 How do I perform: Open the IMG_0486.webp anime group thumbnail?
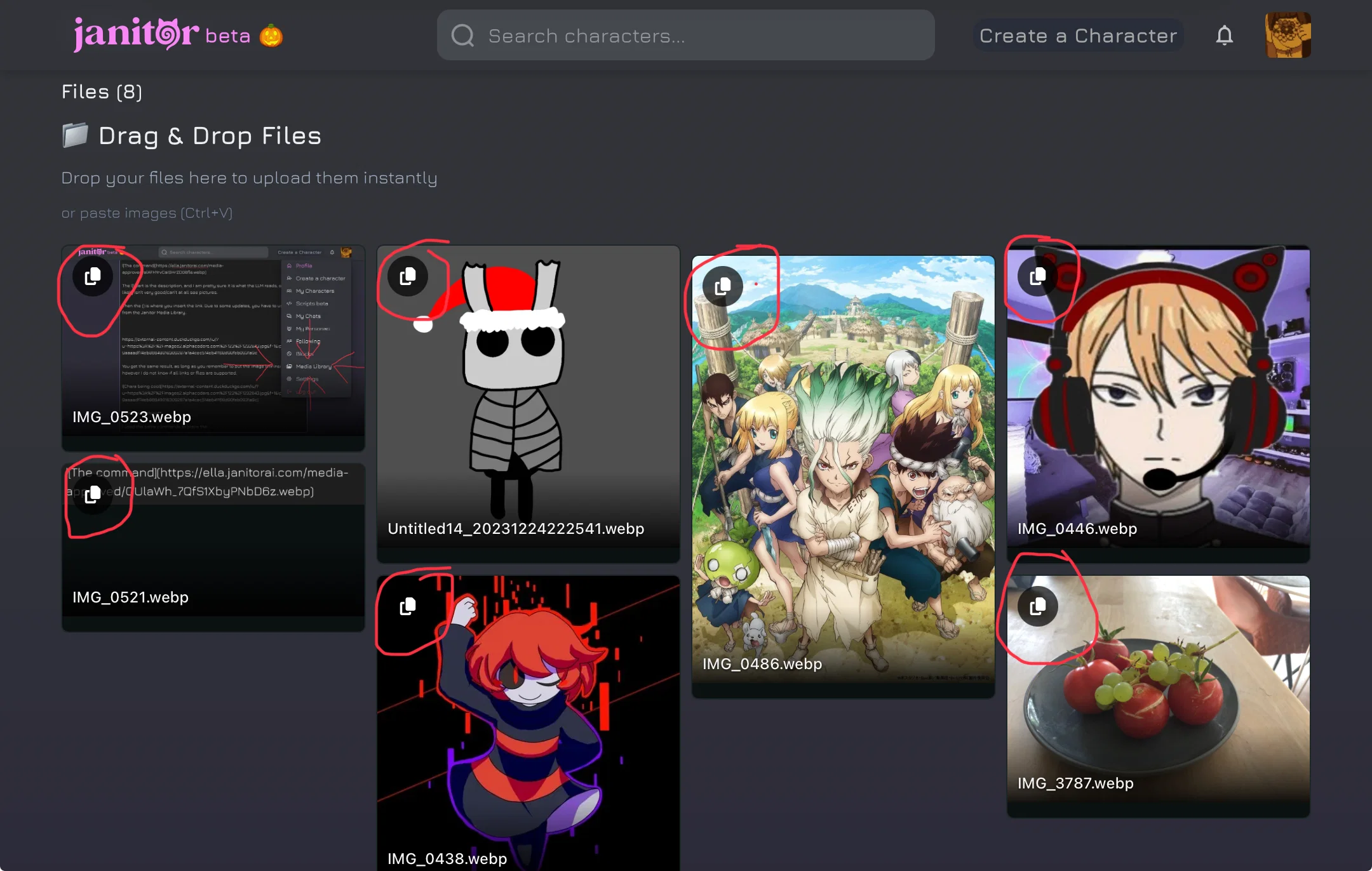(x=844, y=477)
